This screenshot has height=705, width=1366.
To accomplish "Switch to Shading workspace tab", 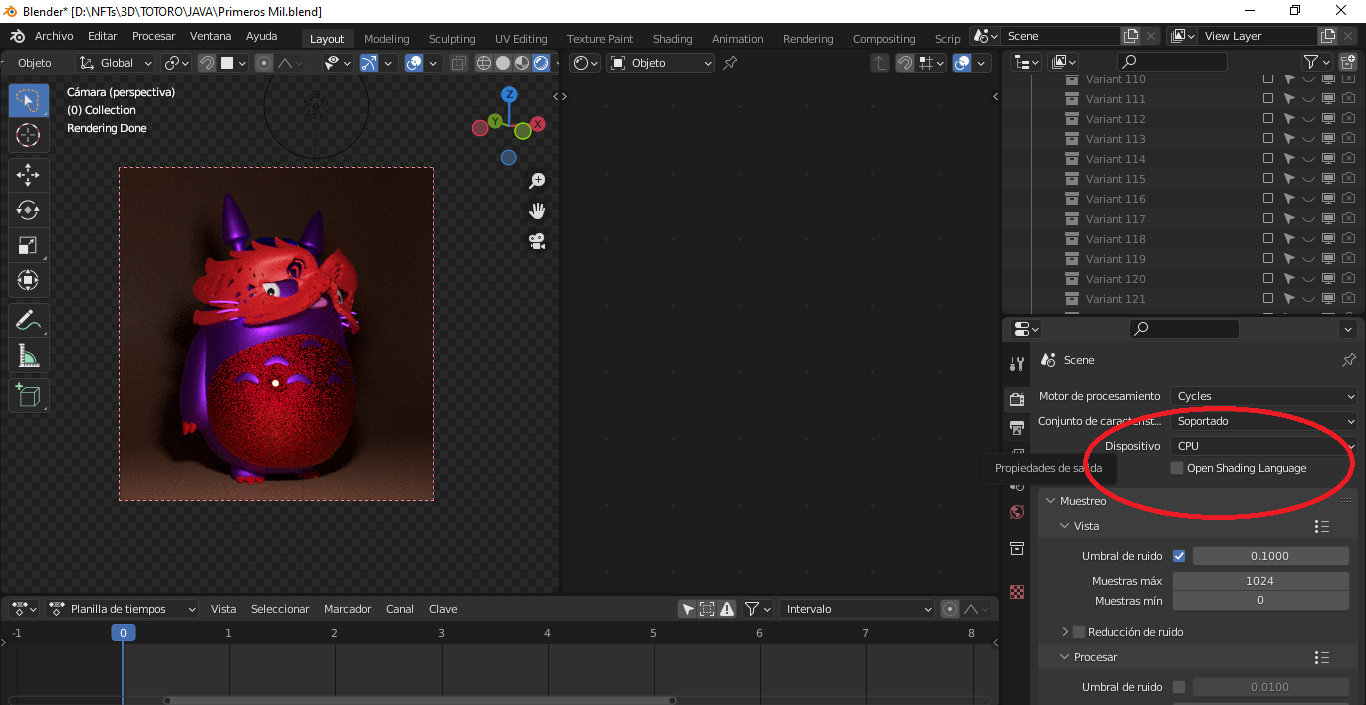I will (672, 39).
